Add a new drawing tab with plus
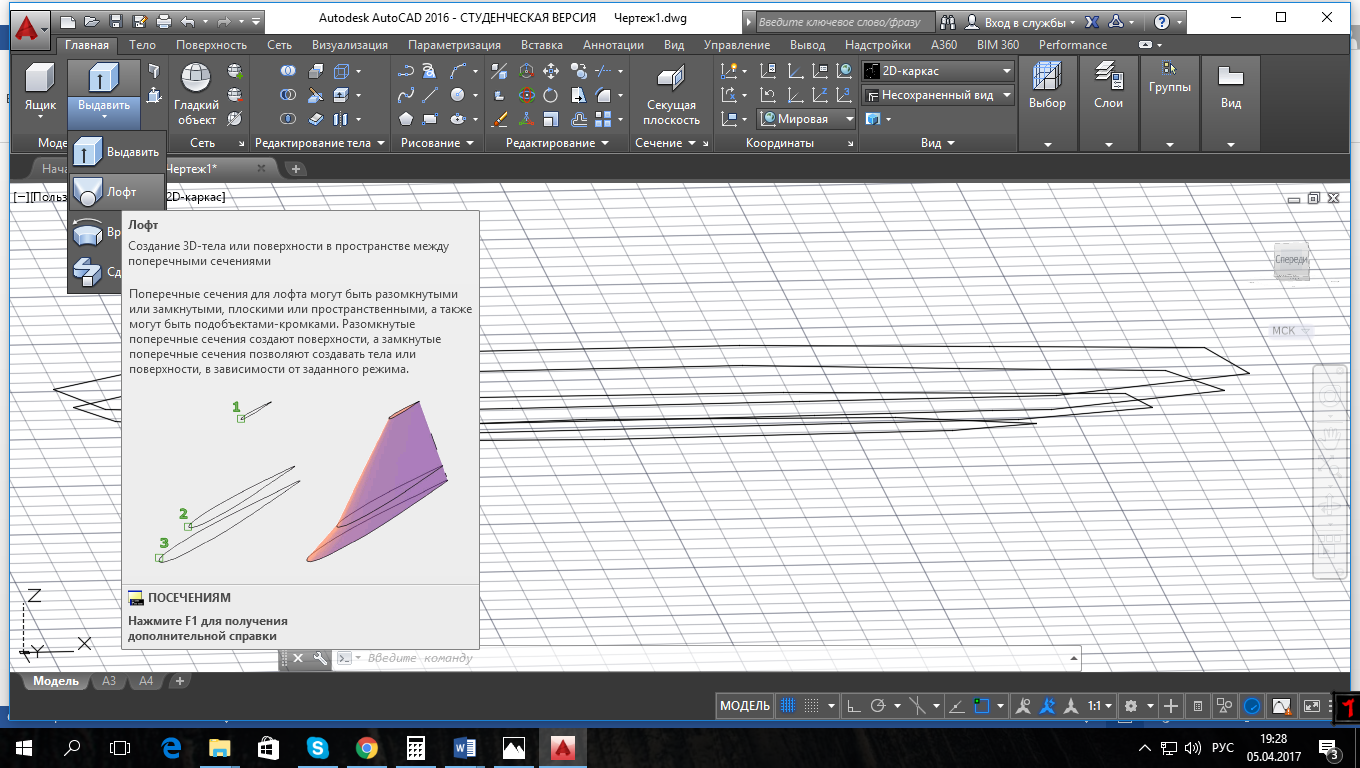Screen dimensions: 1360x768 295,169
